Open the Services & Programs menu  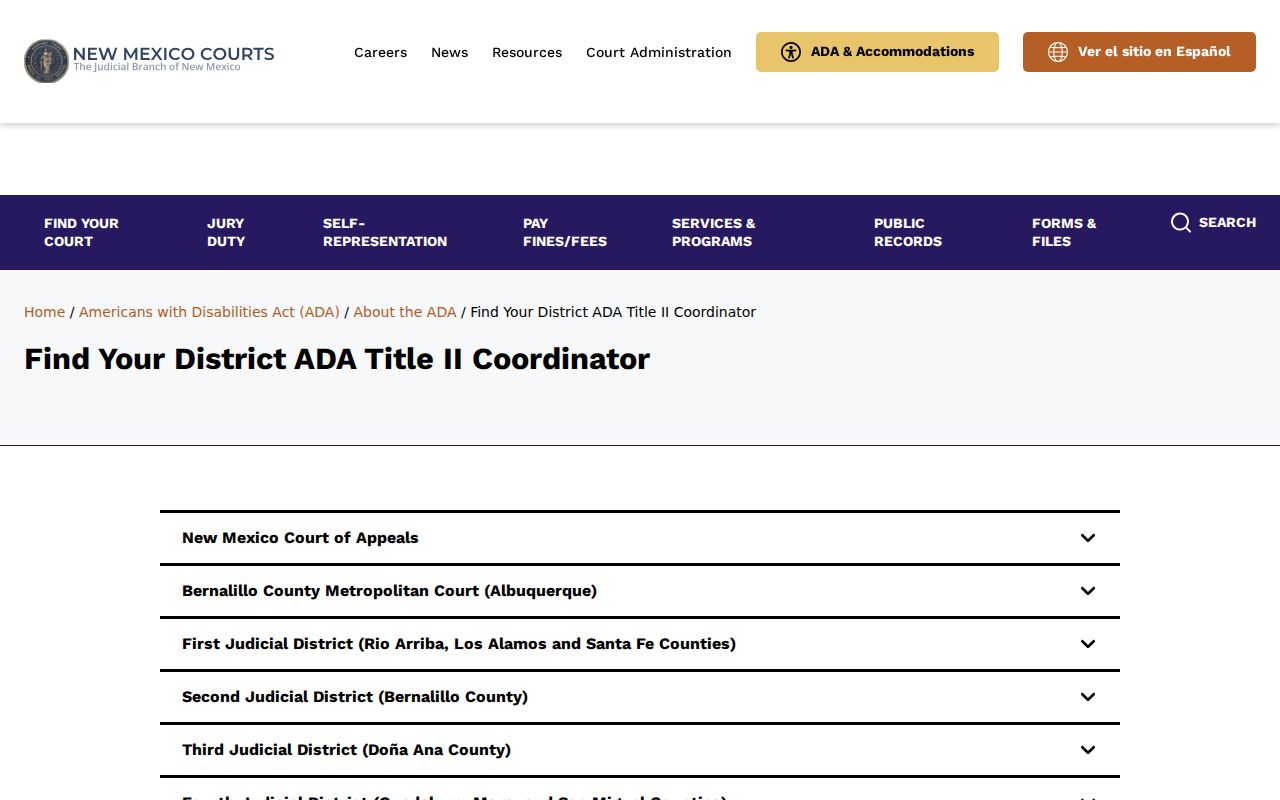pyautogui.click(x=714, y=232)
